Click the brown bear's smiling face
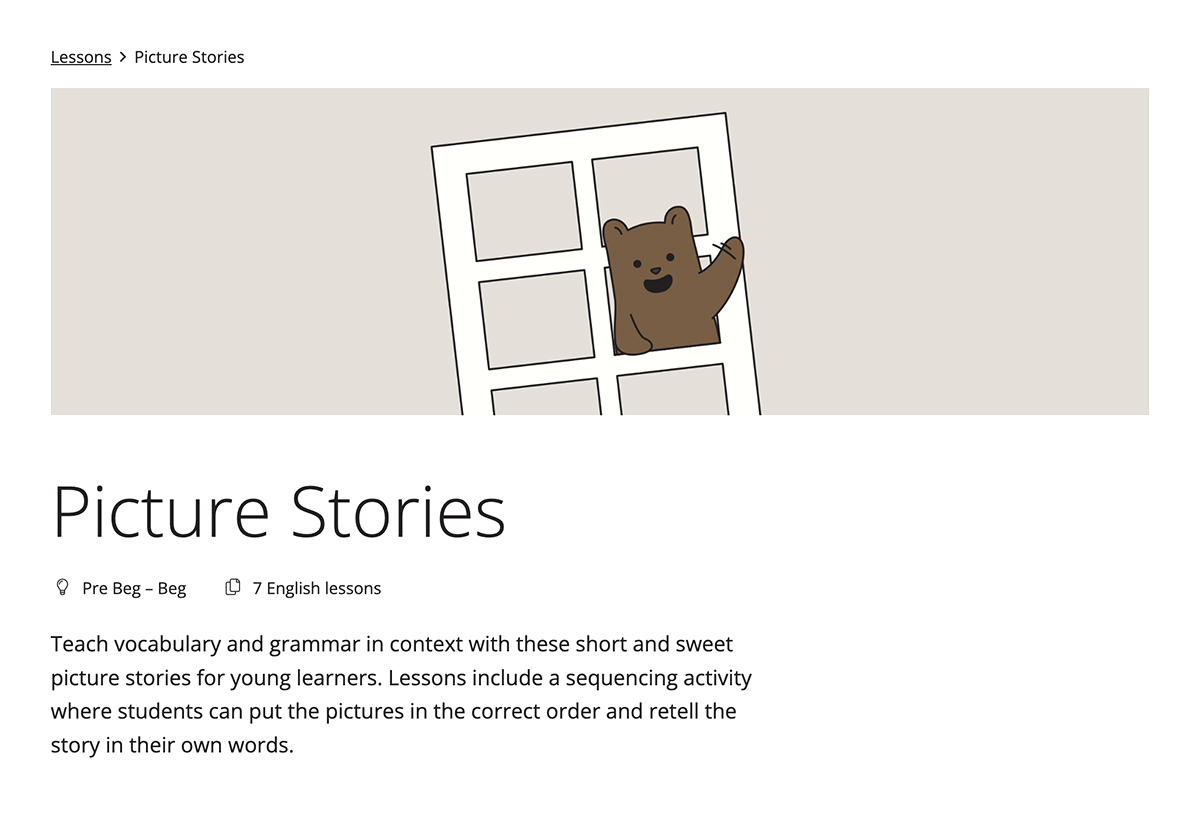The image size is (1200, 813). 653,268
